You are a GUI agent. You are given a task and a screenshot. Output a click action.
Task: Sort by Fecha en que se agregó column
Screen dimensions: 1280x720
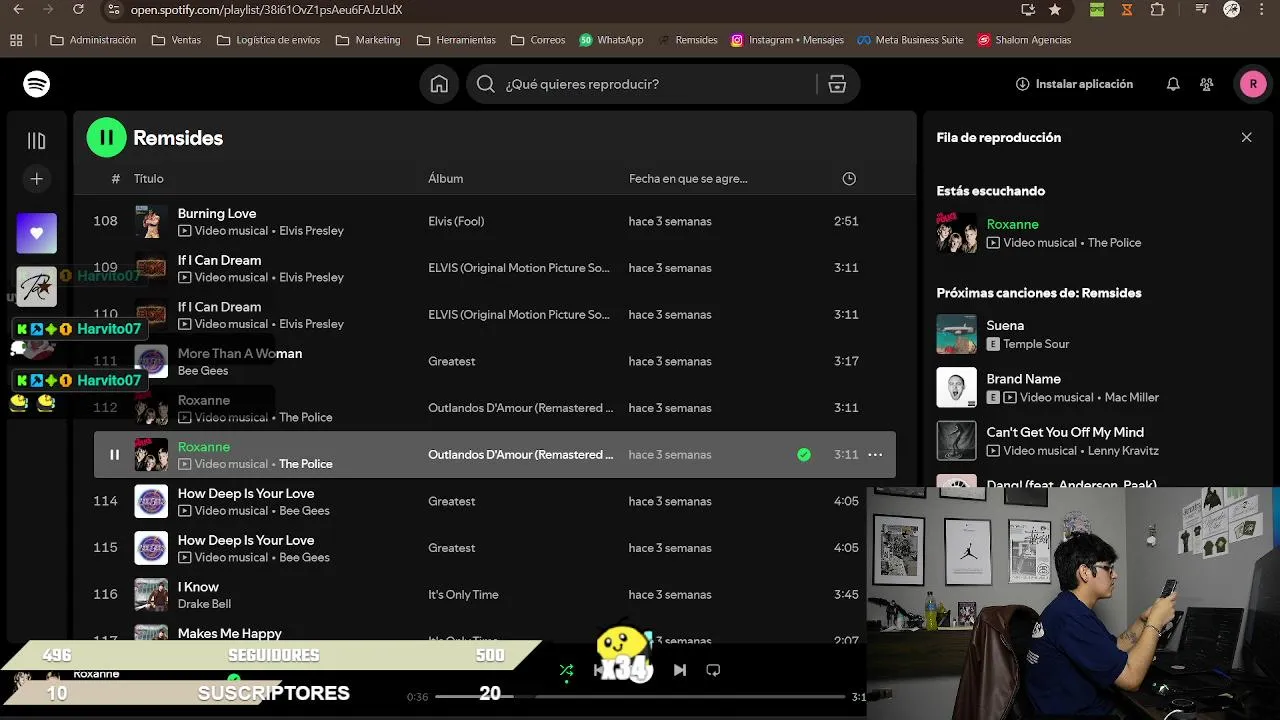tap(688, 179)
